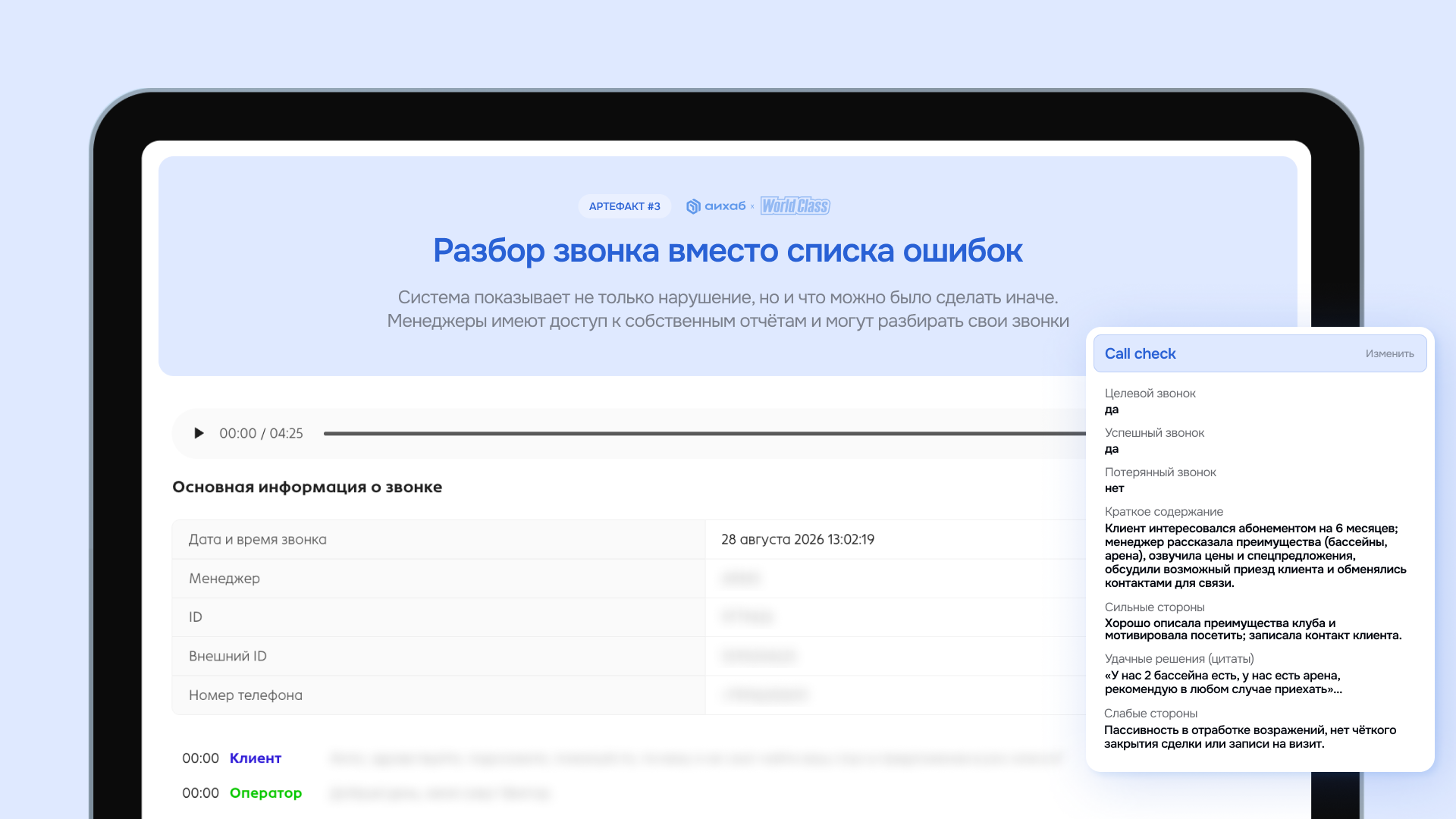
Task: Select the Менеджер row
Action: (x=629, y=579)
